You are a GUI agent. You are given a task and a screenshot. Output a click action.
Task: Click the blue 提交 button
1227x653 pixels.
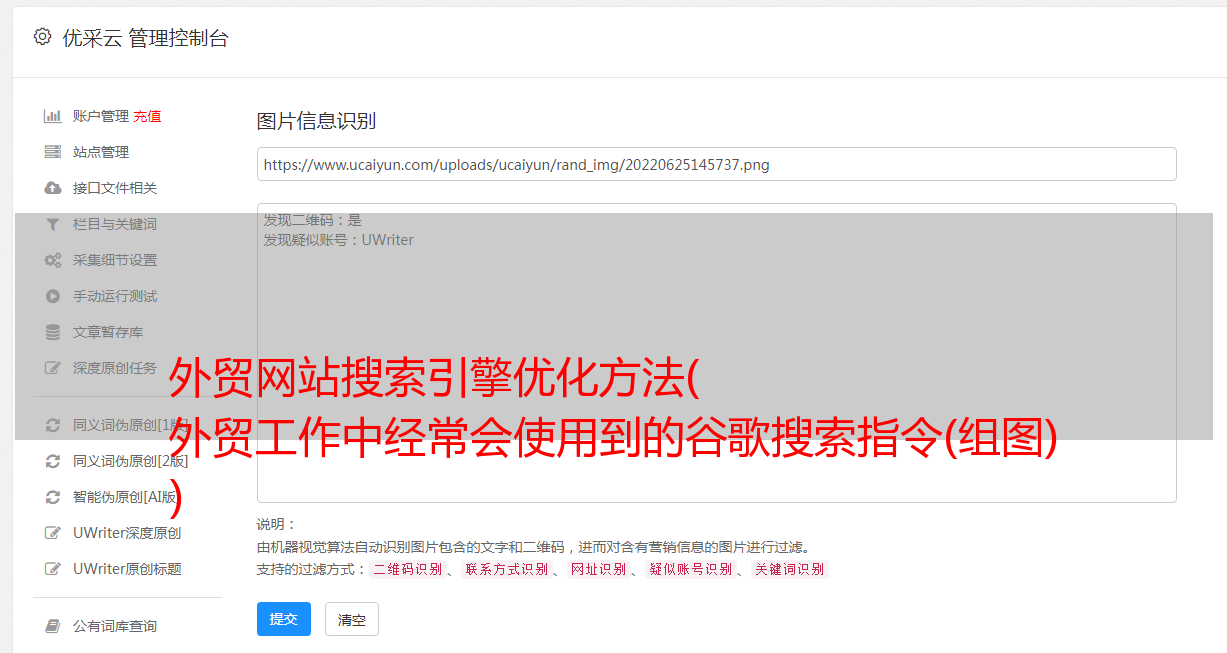(284, 619)
